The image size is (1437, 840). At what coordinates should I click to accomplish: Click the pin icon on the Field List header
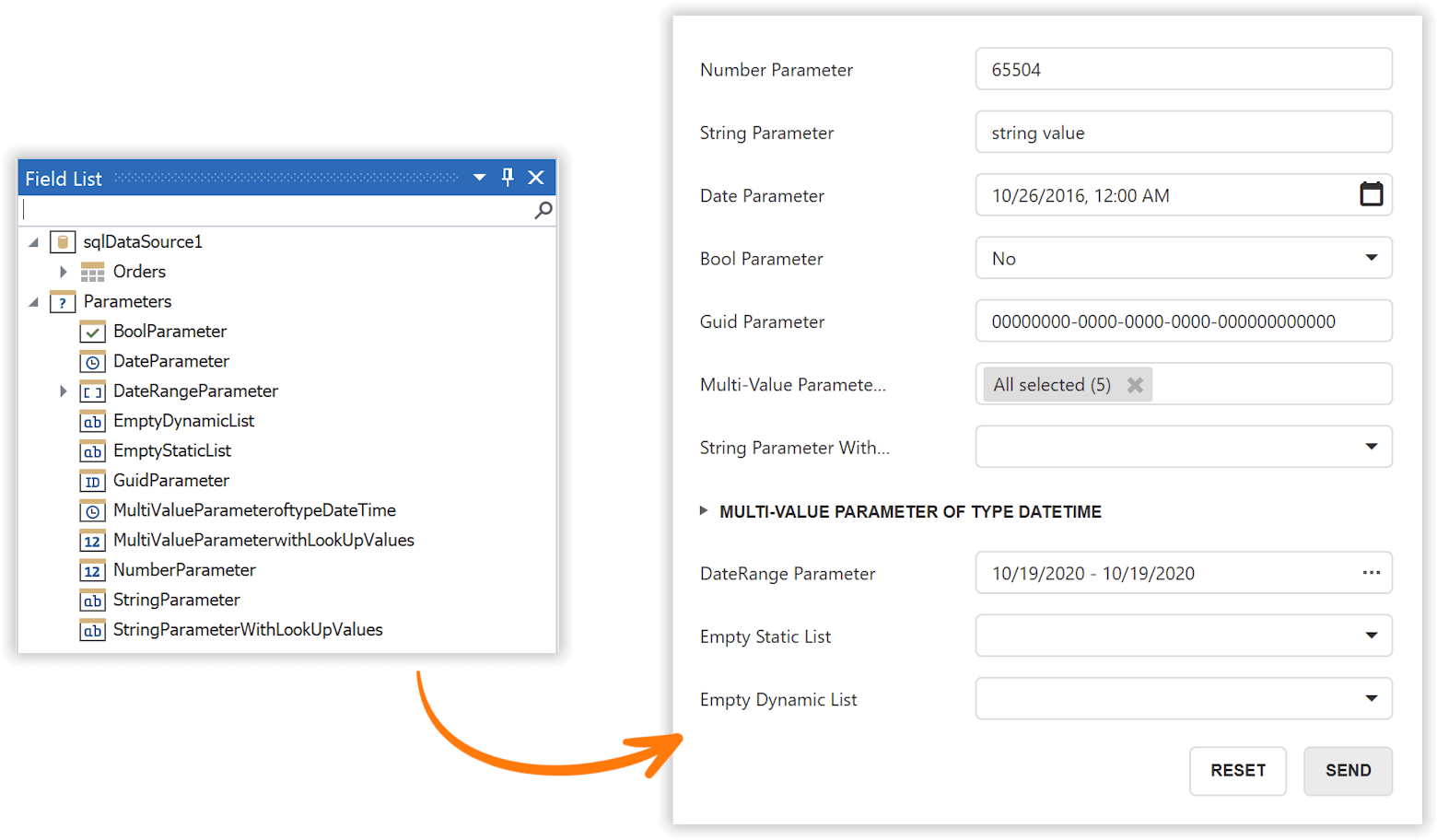(508, 177)
